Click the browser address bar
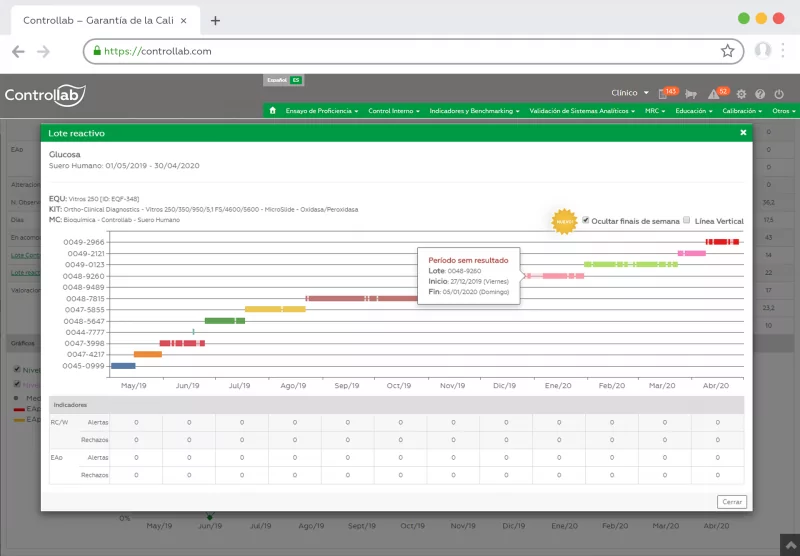Image resolution: width=800 pixels, height=556 pixels. pos(400,51)
